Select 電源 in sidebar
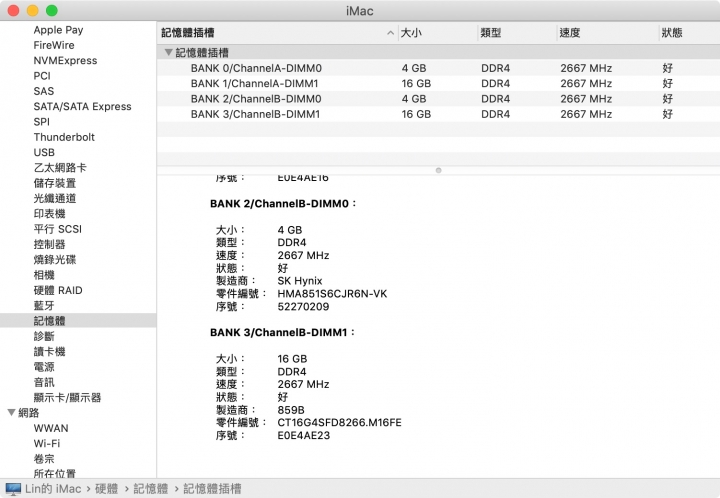The height and width of the screenshot is (498, 720). (44, 367)
